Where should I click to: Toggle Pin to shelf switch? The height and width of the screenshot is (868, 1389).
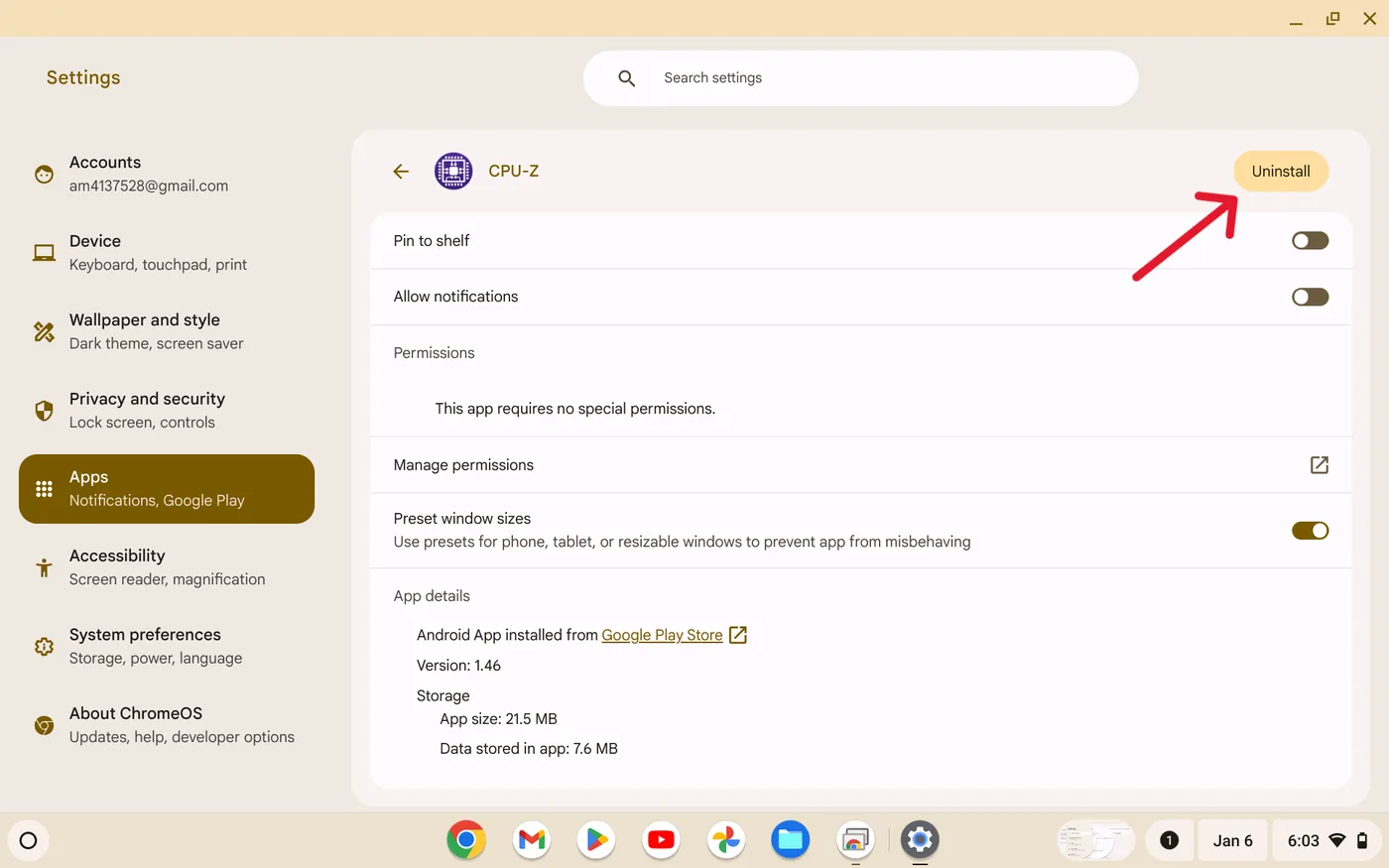click(1310, 241)
